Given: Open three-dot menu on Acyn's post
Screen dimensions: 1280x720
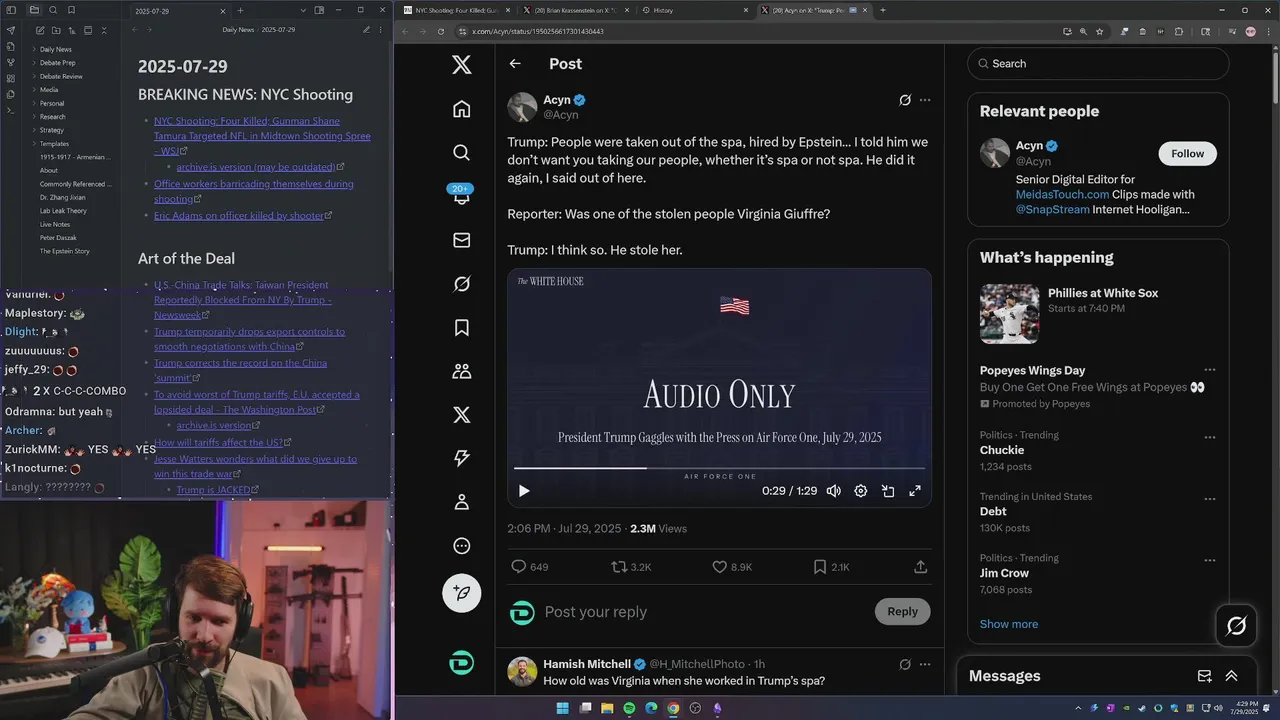Looking at the screenshot, I should click(925, 100).
